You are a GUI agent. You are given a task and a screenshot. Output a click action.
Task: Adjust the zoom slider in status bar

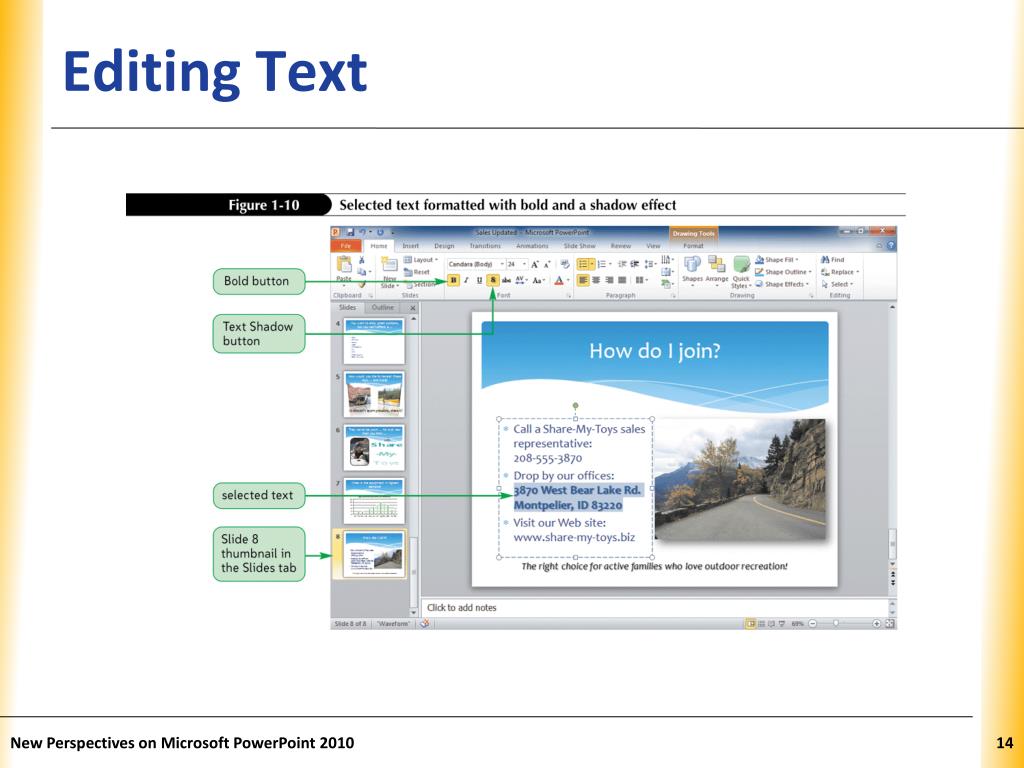835,624
